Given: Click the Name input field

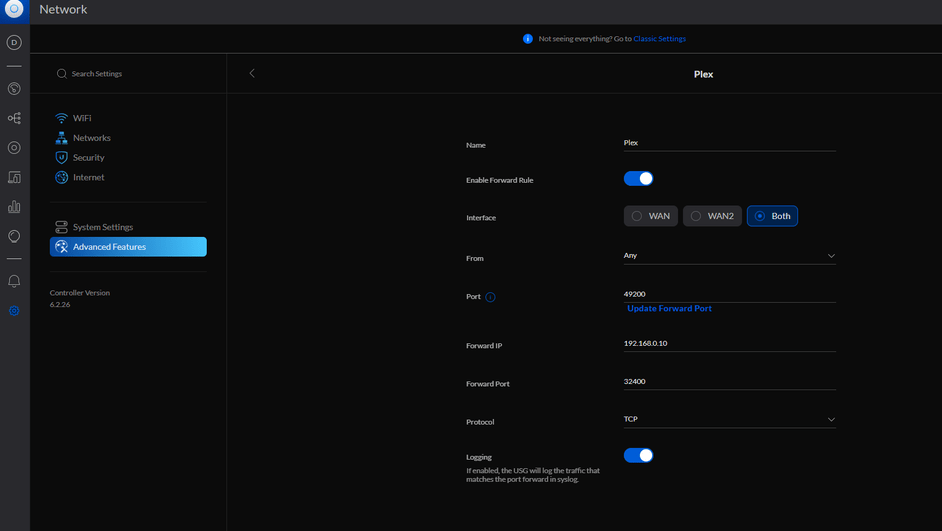Looking at the screenshot, I should click(x=729, y=143).
